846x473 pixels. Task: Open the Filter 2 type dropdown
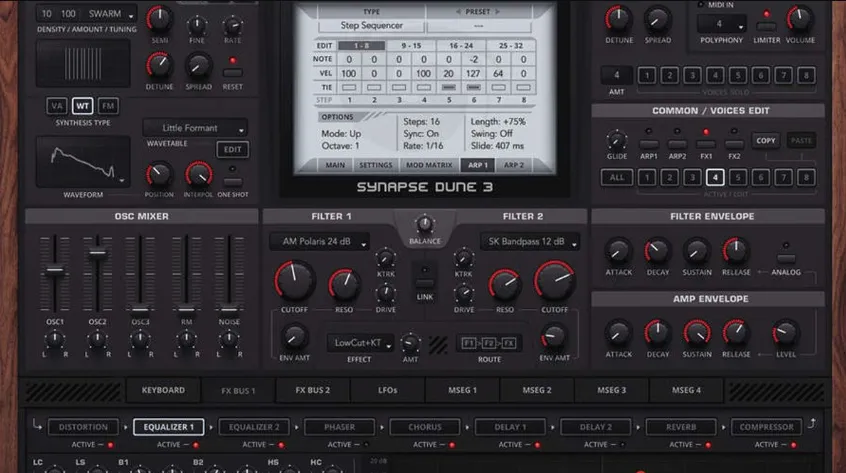(530, 242)
